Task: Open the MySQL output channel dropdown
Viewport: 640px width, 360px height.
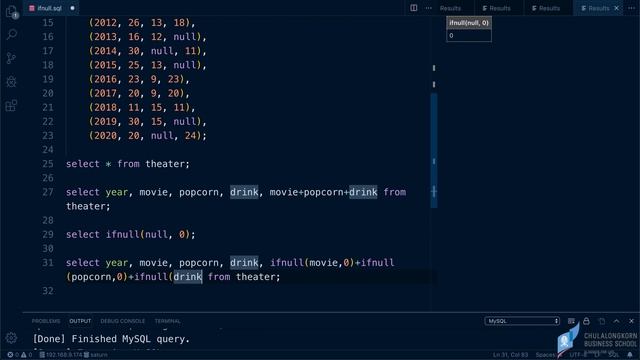Action: (x=522, y=321)
